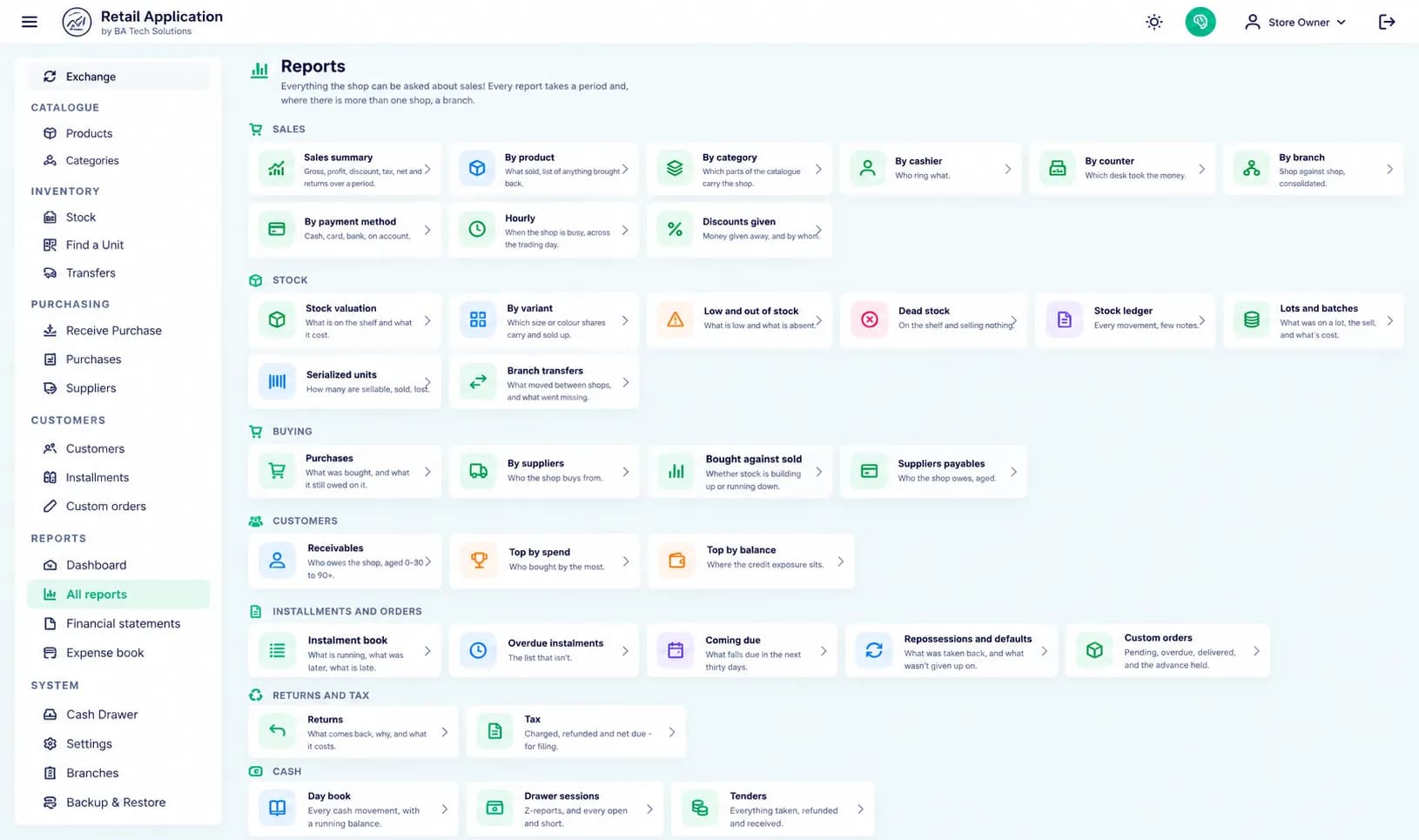Open the Overdue instalments report
This screenshot has width=1419, height=840.
pos(544,650)
